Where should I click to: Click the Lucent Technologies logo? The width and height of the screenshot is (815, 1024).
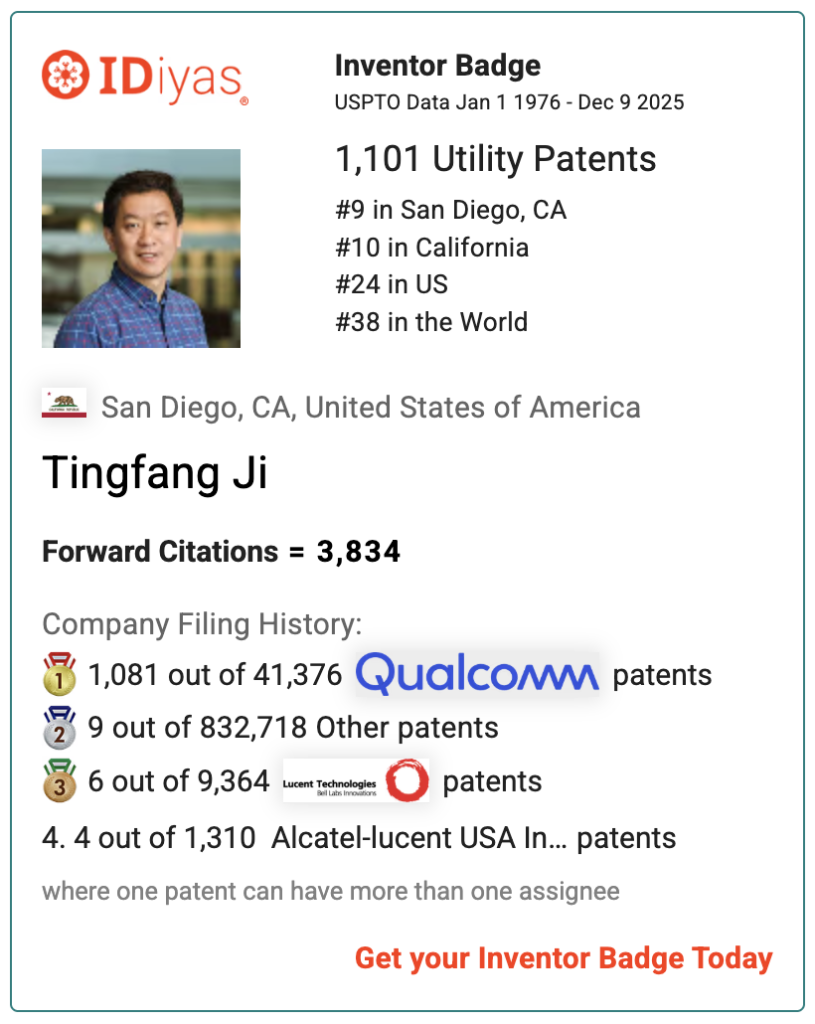click(356, 781)
